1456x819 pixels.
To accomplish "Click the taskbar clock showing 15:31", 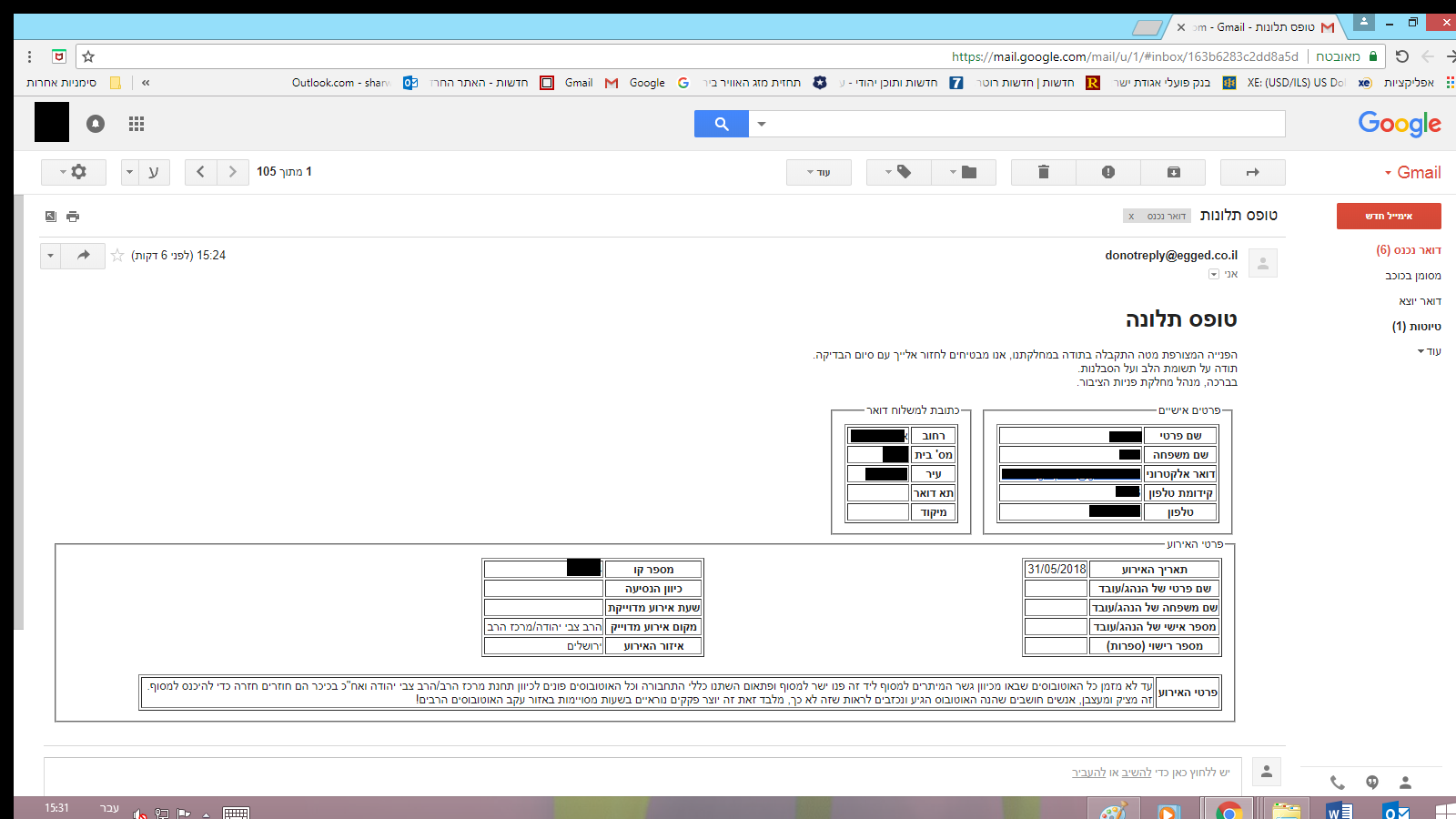I will click(56, 808).
